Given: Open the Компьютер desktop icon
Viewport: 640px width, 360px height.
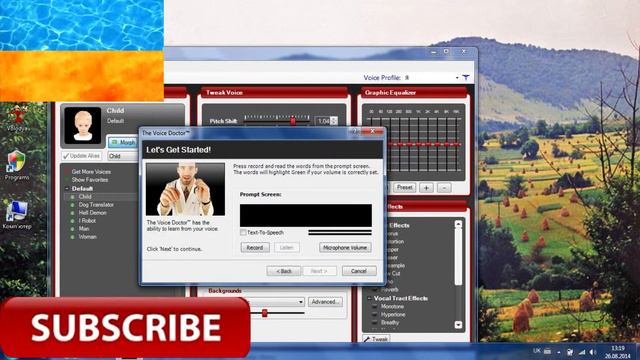Looking at the screenshot, I should coord(17,215).
